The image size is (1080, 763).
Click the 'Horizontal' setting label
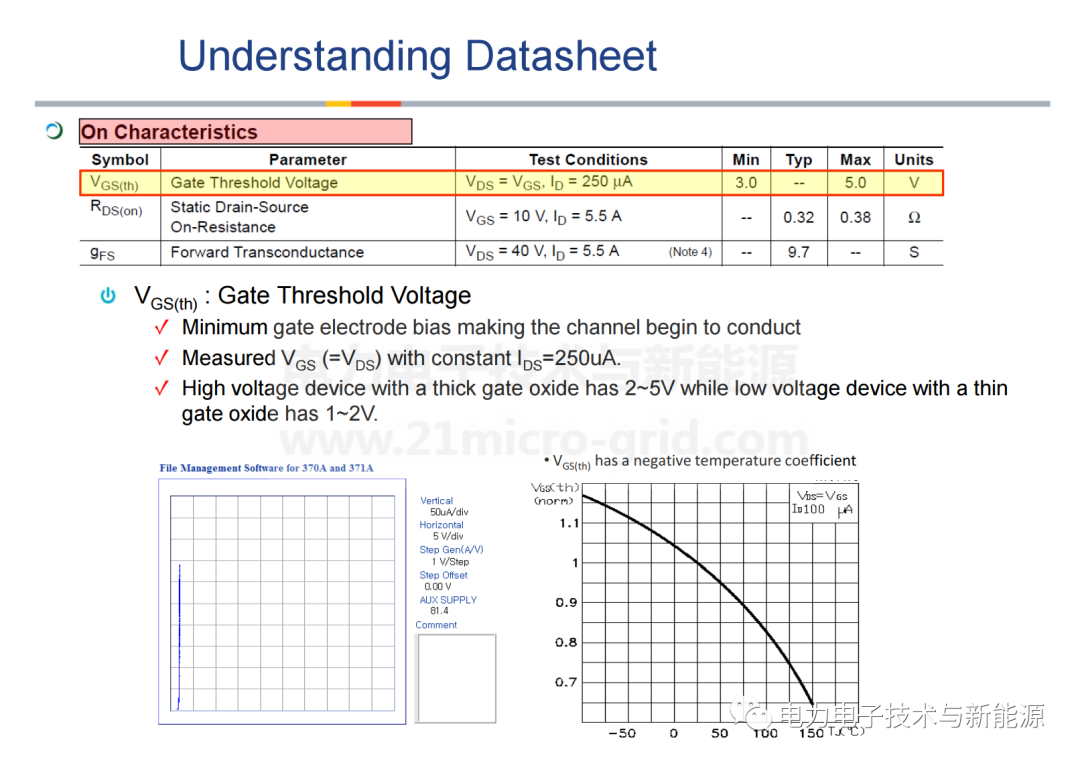(442, 525)
